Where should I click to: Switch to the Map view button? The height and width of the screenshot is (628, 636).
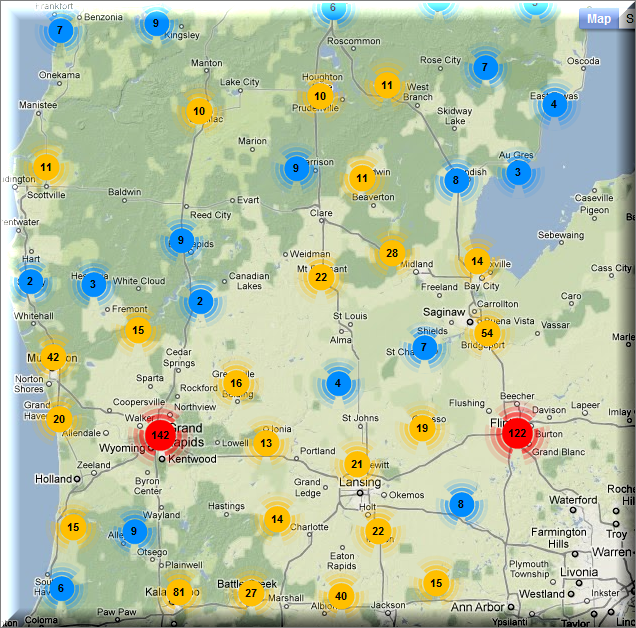click(599, 19)
